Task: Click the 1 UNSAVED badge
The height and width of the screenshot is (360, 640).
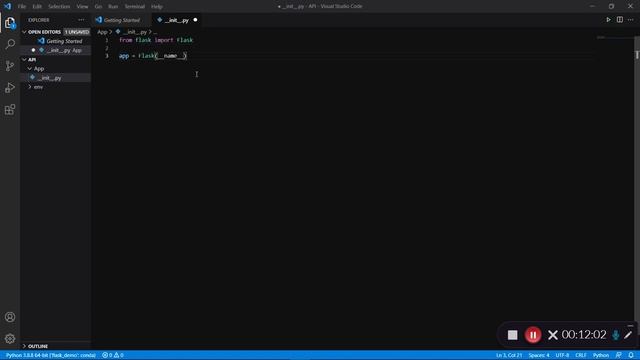Action: point(77,32)
